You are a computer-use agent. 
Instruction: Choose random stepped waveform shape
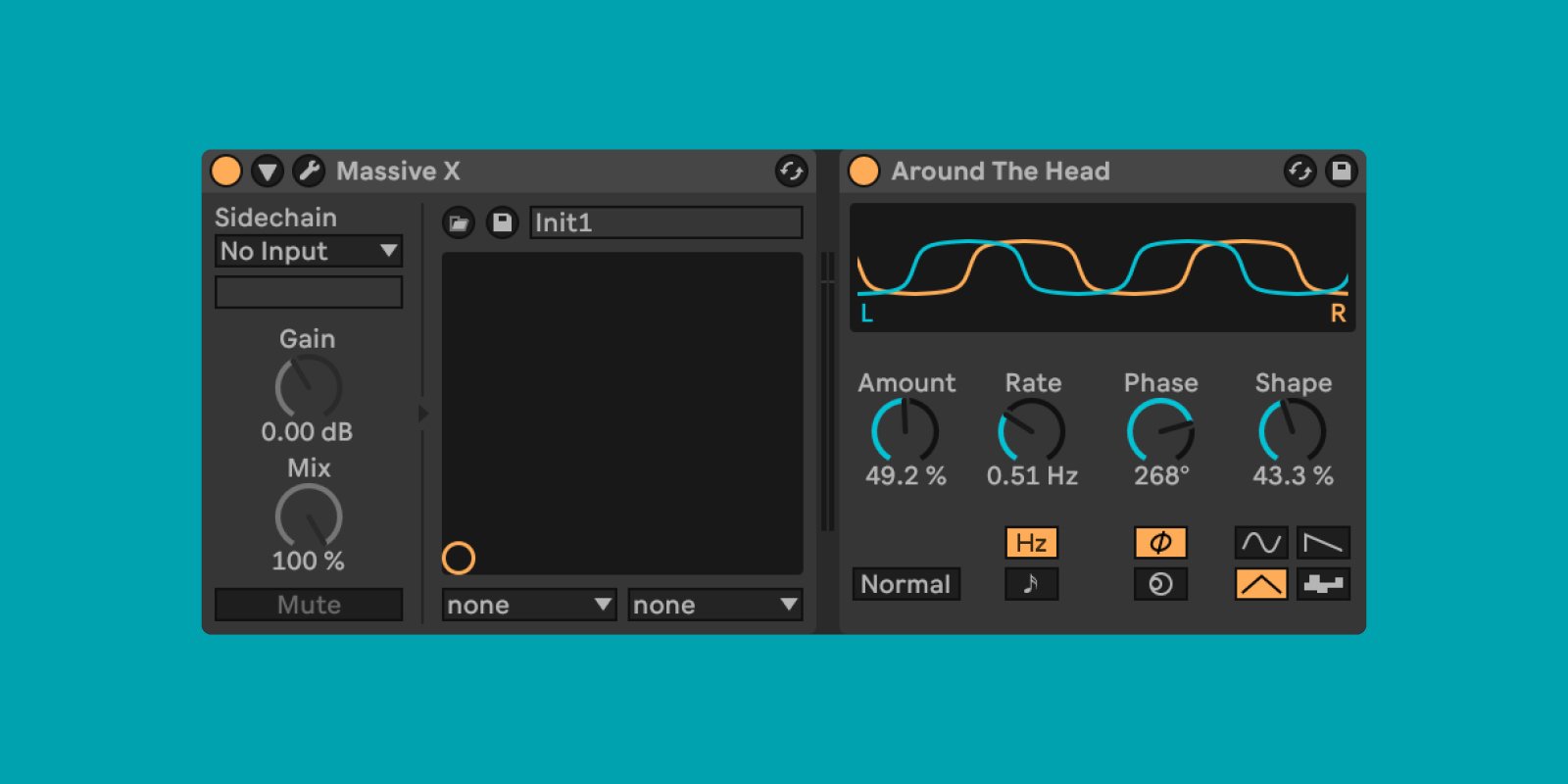click(x=1324, y=584)
